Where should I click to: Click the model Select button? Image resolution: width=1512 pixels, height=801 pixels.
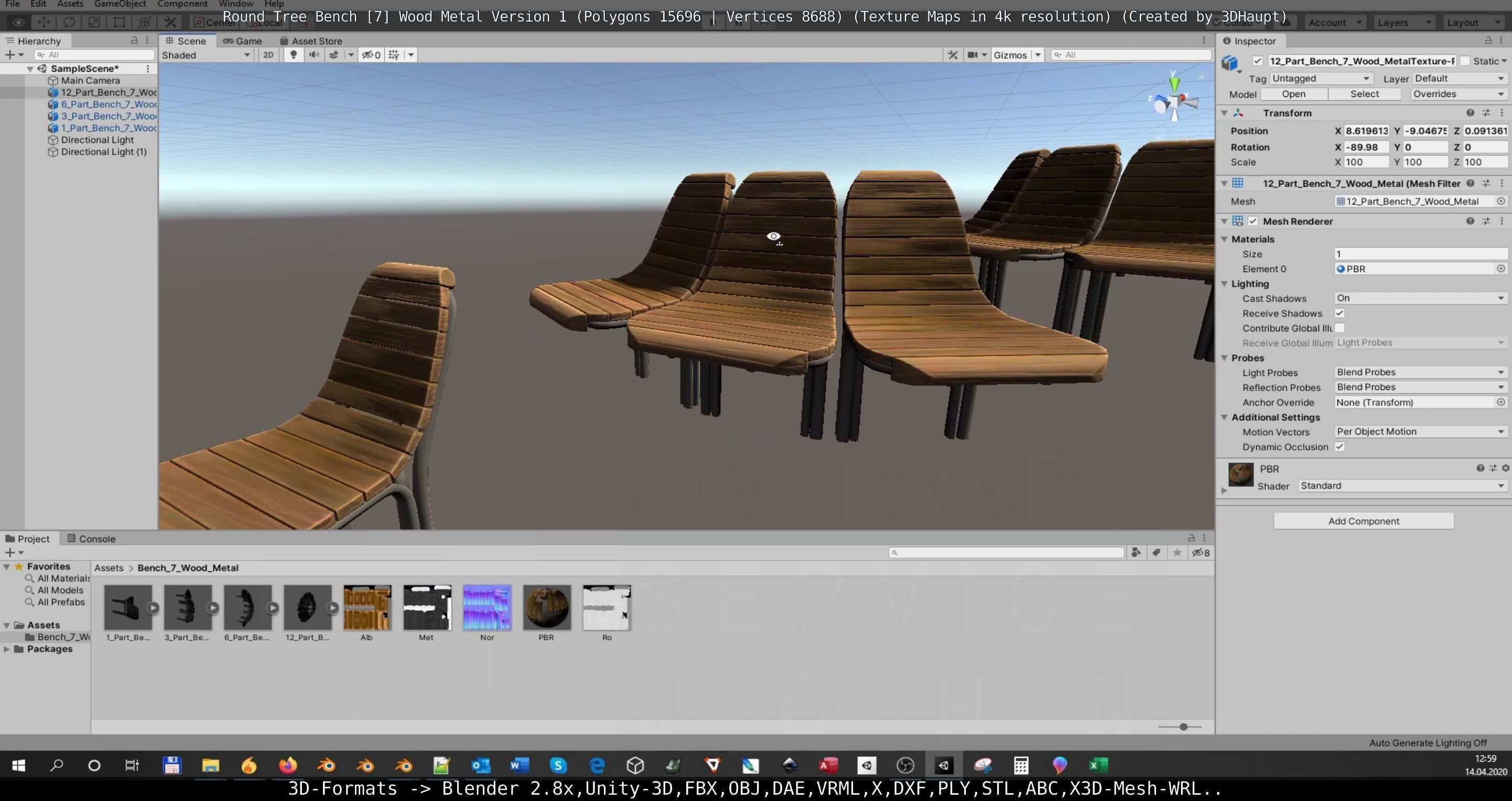coord(1364,94)
